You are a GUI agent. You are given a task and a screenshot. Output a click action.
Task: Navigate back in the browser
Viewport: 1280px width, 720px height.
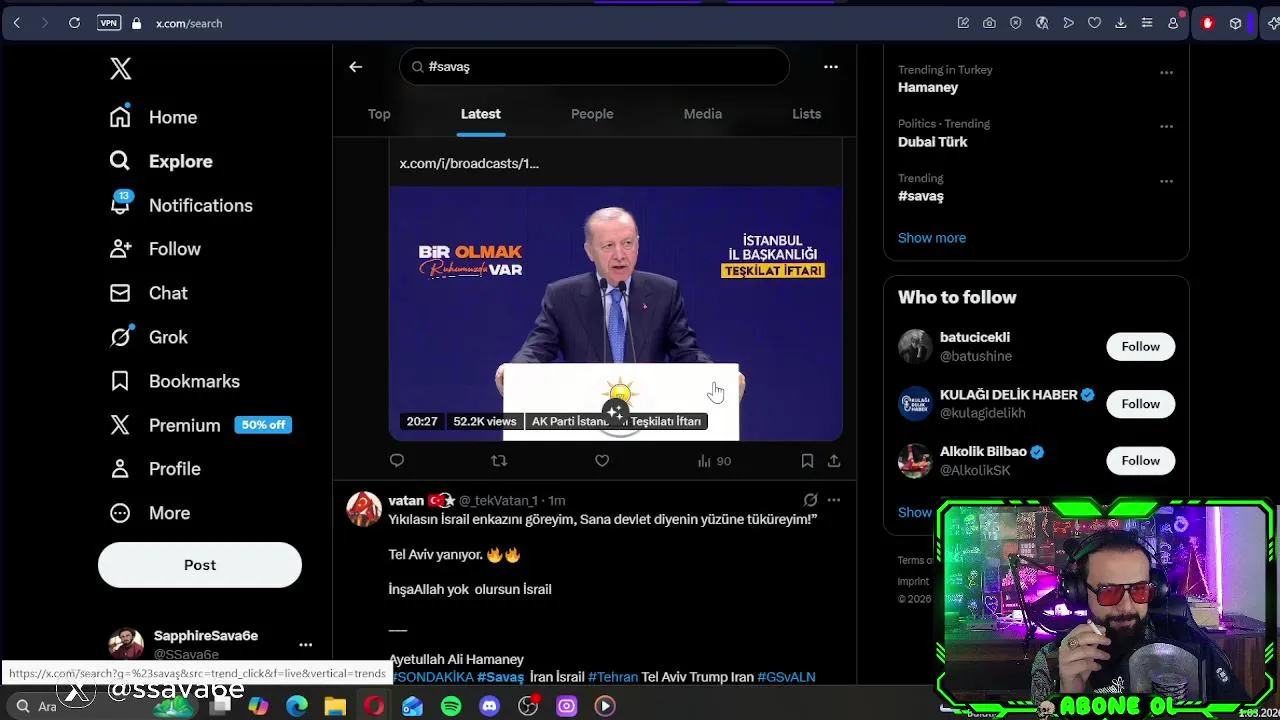tap(17, 23)
